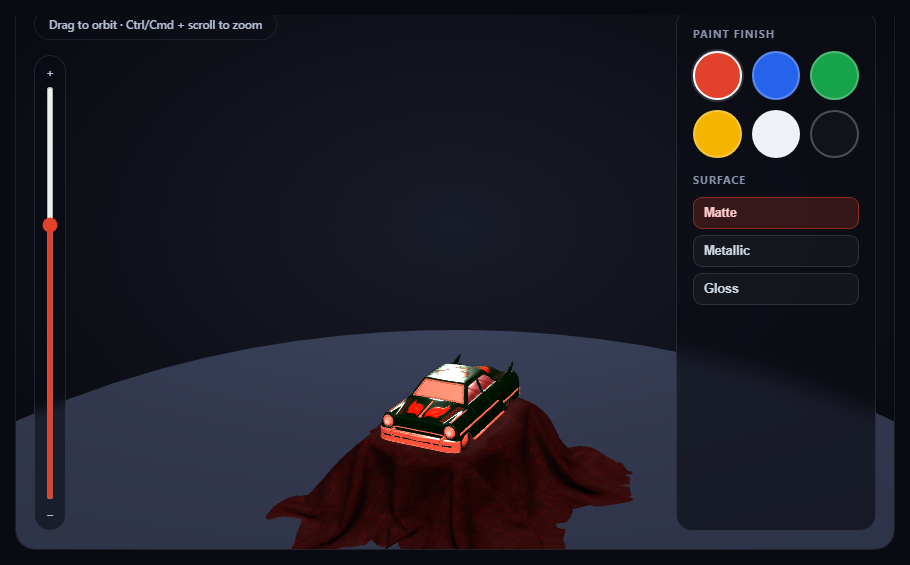The image size is (910, 565).
Task: Switch surface to Metallic
Action: tap(776, 251)
